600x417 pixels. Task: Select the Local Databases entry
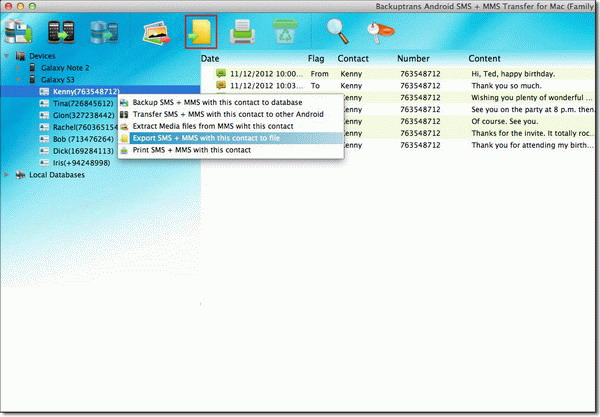(x=57, y=175)
